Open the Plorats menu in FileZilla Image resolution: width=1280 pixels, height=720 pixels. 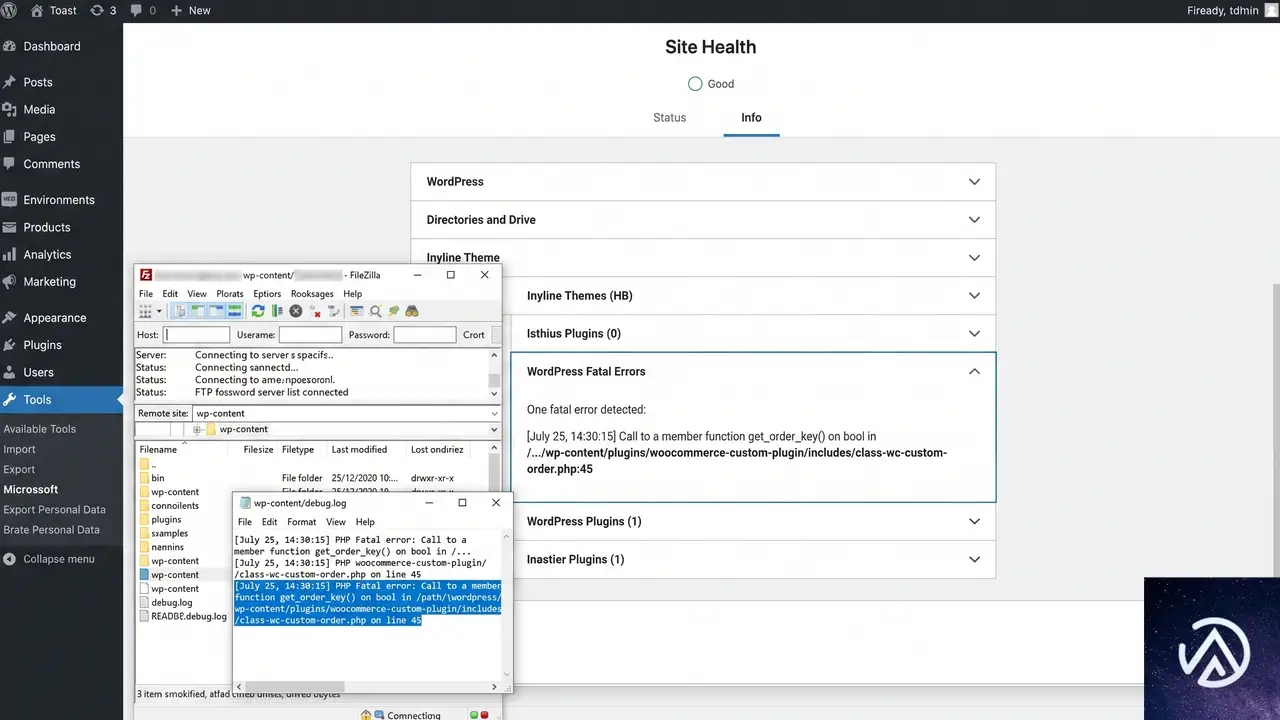[230, 294]
